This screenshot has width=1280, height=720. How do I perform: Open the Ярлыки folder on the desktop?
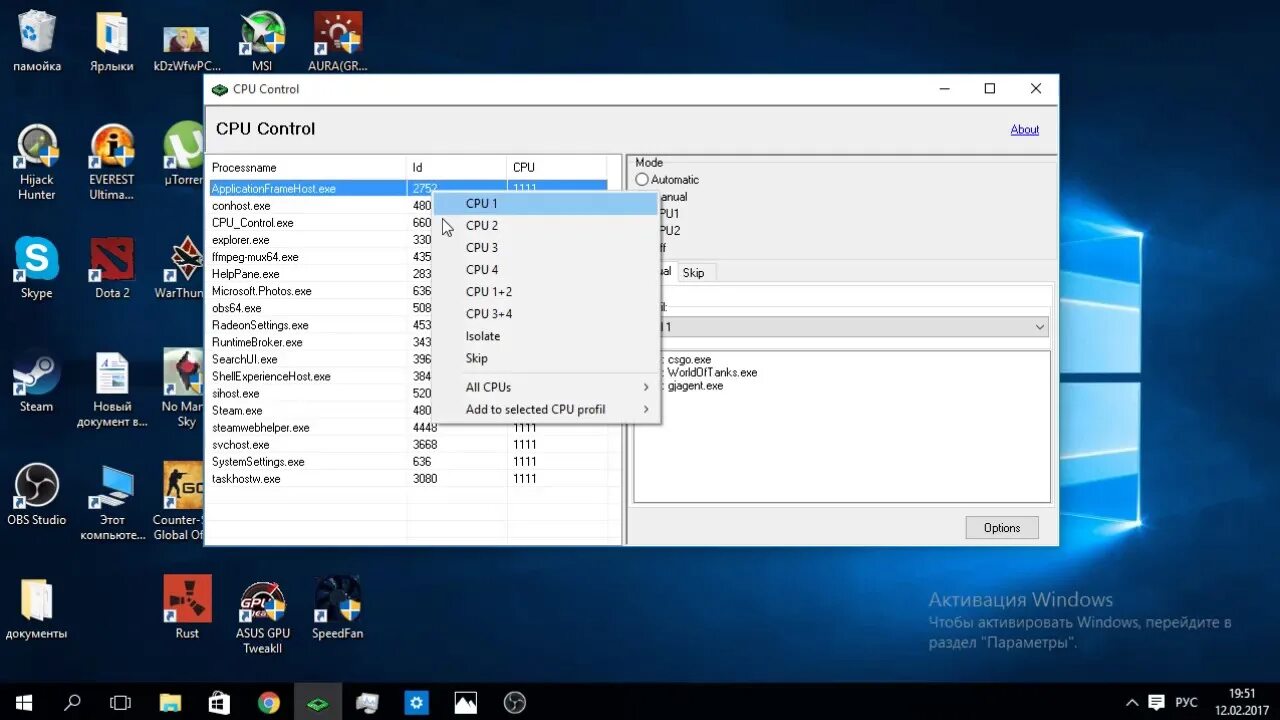tap(112, 42)
